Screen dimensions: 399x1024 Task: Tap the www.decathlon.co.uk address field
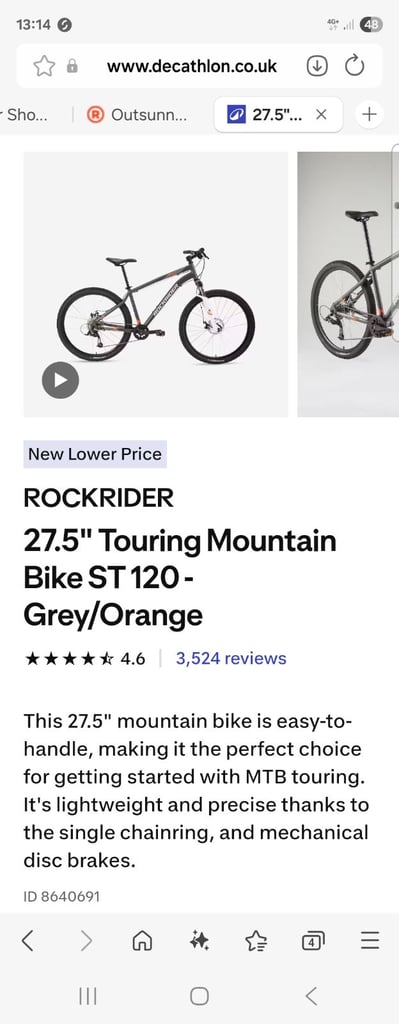point(192,66)
